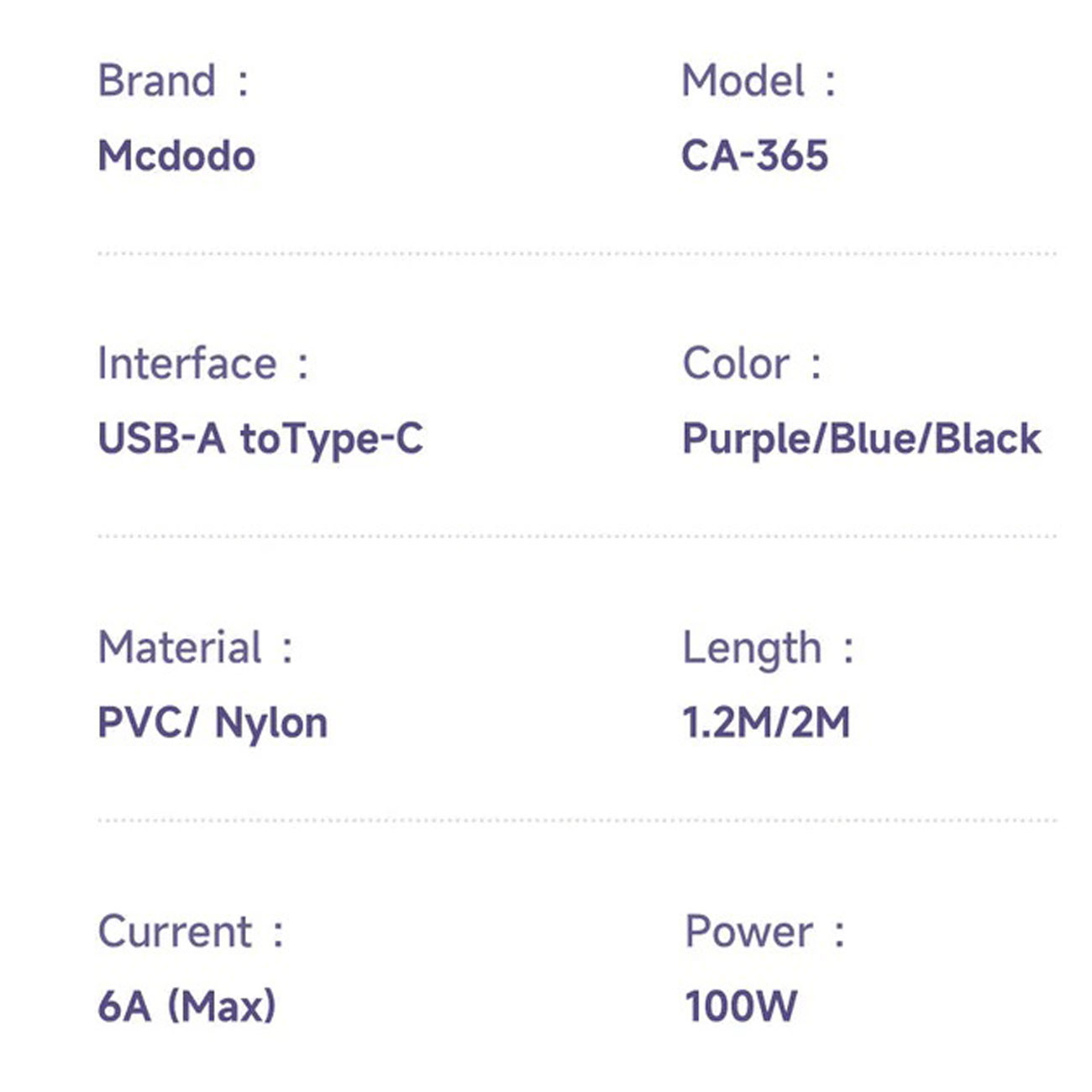
Task: Click the Nylon material text
Action: click(270, 724)
